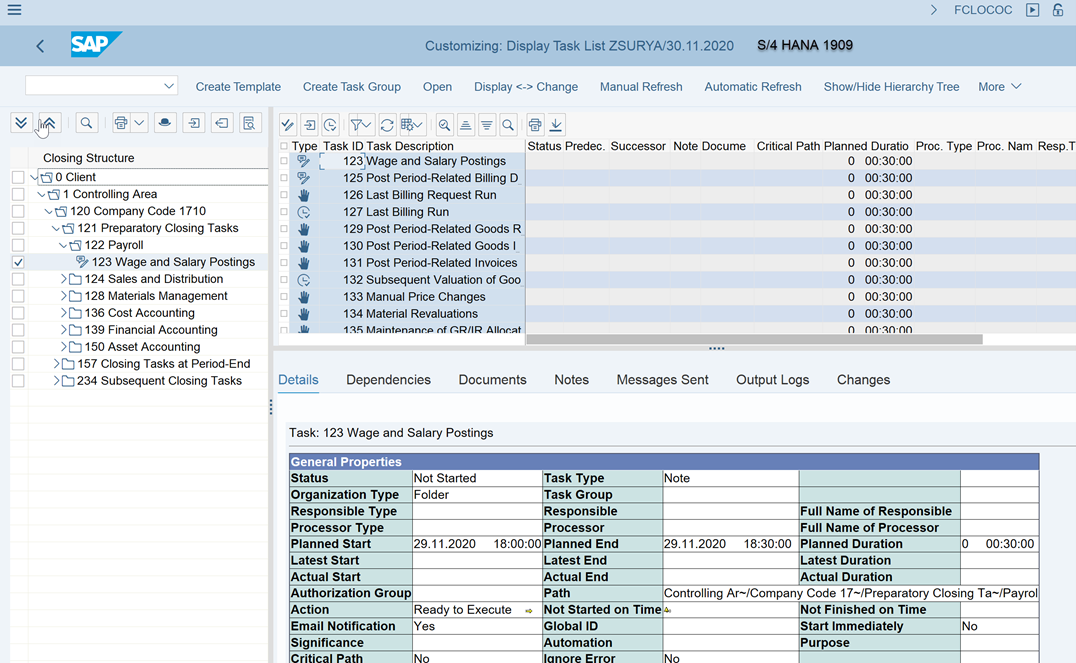The height and width of the screenshot is (663, 1076).
Task: Click the Collapse All icon in tree toolbar
Action: click(47, 123)
